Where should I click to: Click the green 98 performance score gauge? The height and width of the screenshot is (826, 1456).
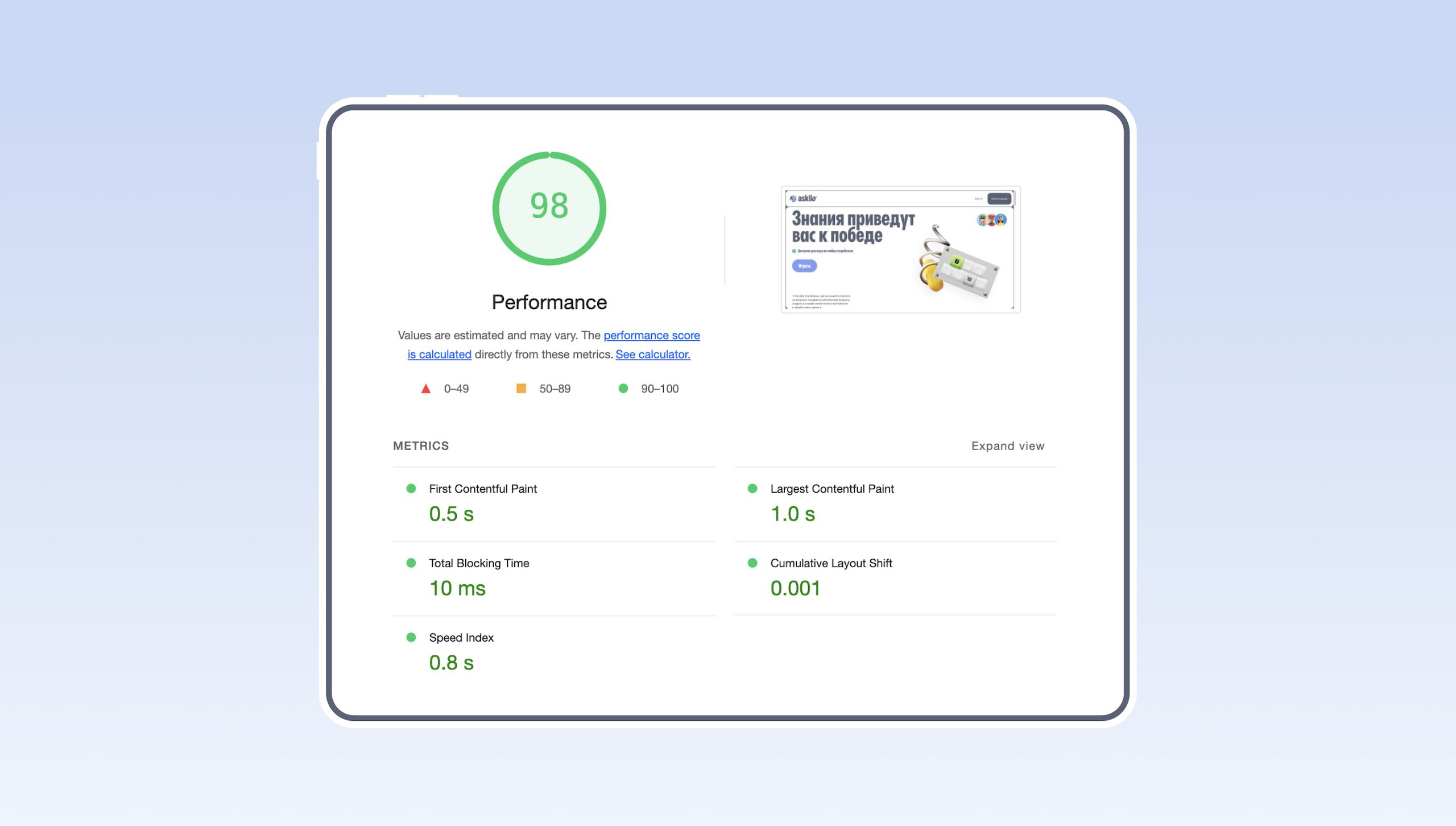pyautogui.click(x=549, y=208)
